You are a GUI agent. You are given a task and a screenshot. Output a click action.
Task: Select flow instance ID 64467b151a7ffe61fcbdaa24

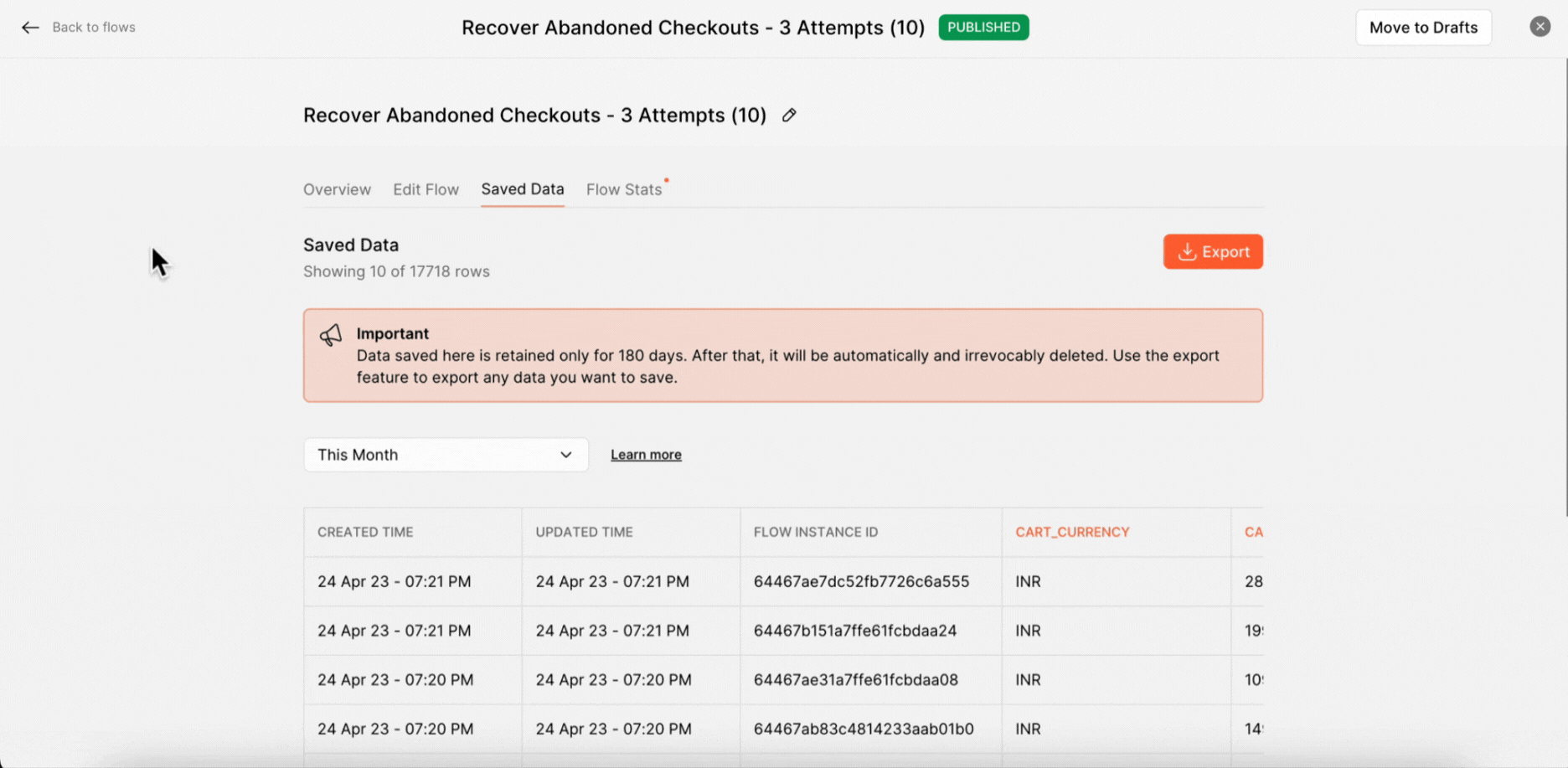[x=855, y=631]
